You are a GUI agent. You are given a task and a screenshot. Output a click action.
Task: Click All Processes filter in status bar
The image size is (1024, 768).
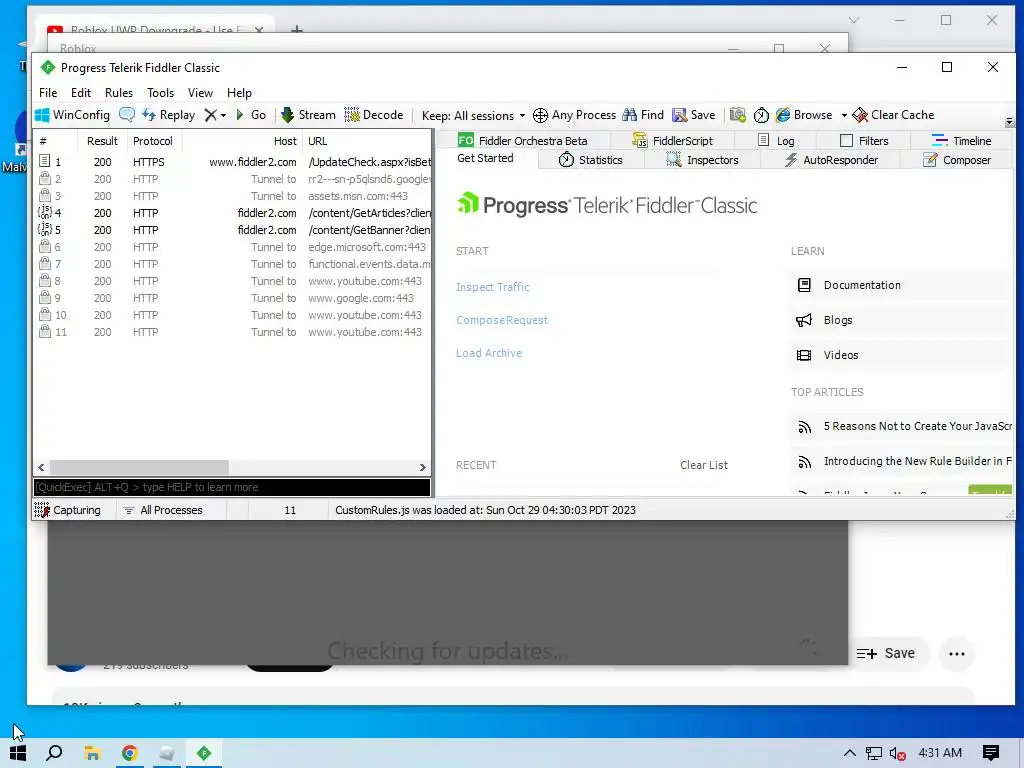(x=163, y=510)
